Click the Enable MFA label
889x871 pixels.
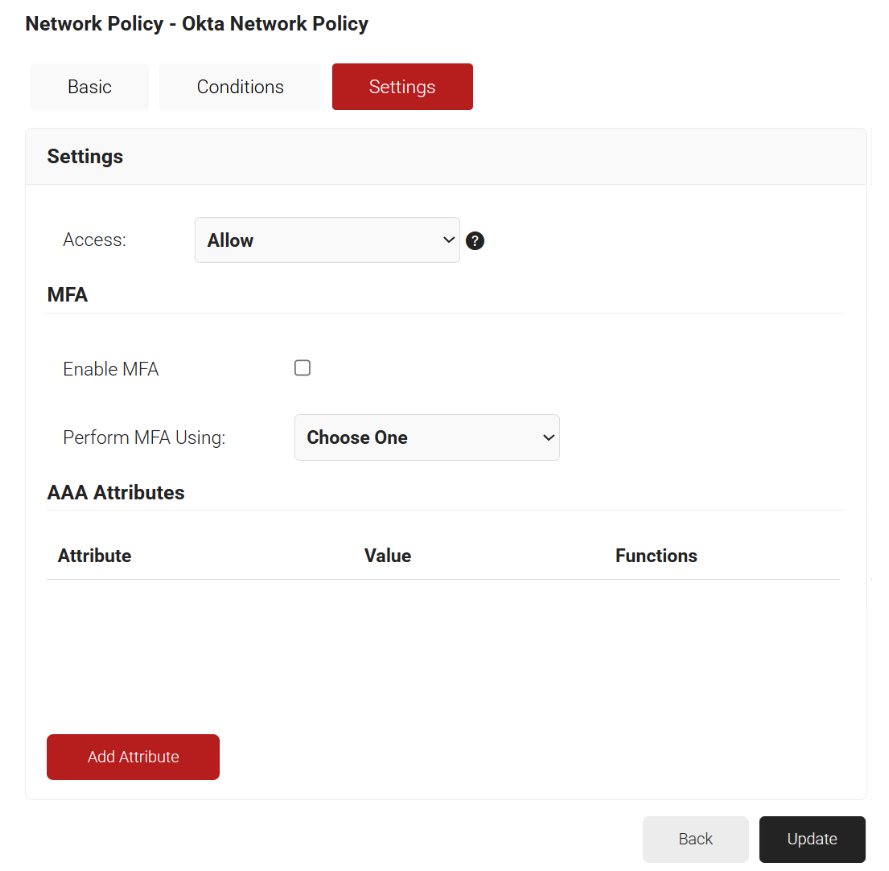111,369
